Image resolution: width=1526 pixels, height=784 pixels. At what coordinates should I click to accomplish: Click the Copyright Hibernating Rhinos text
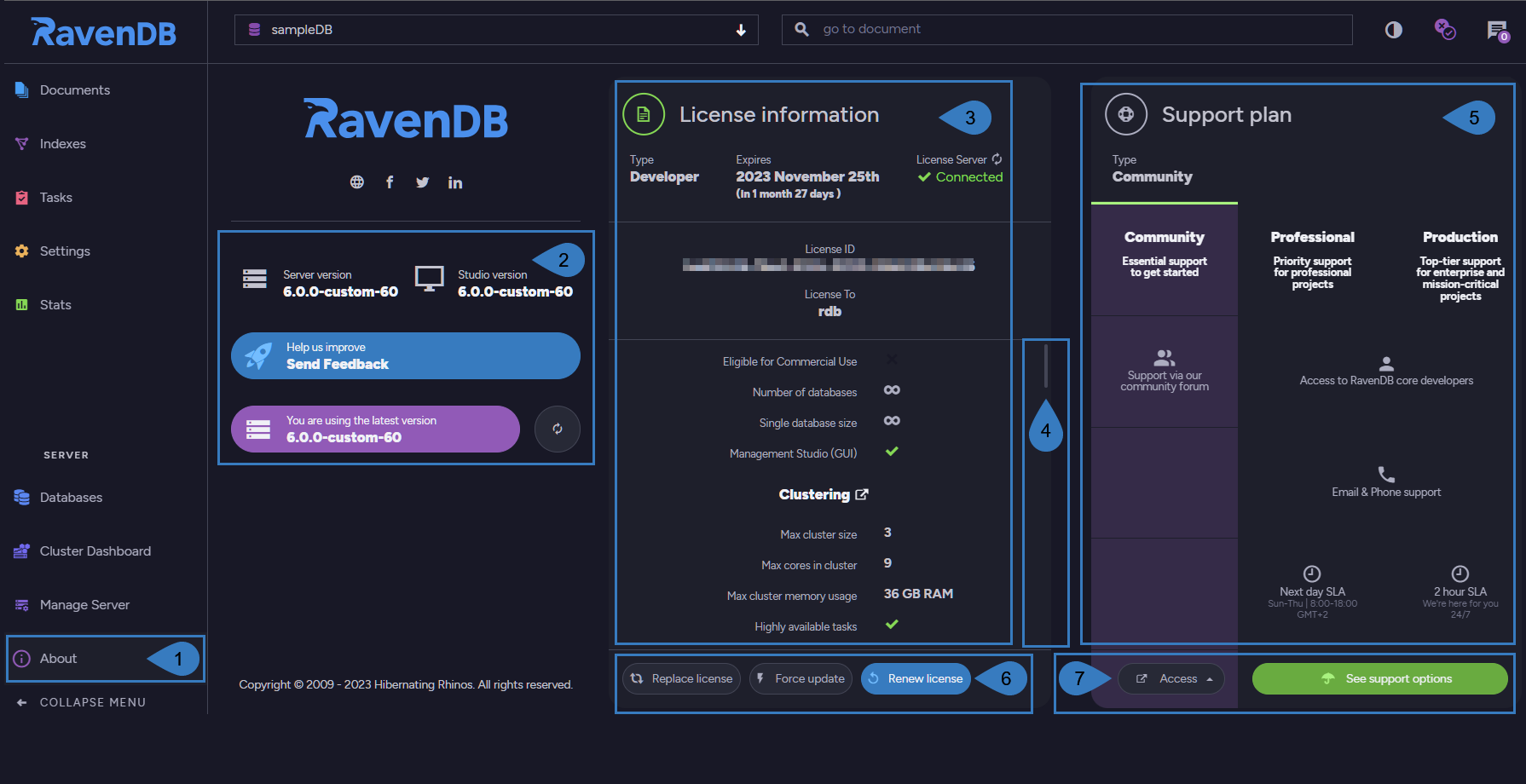point(406,684)
